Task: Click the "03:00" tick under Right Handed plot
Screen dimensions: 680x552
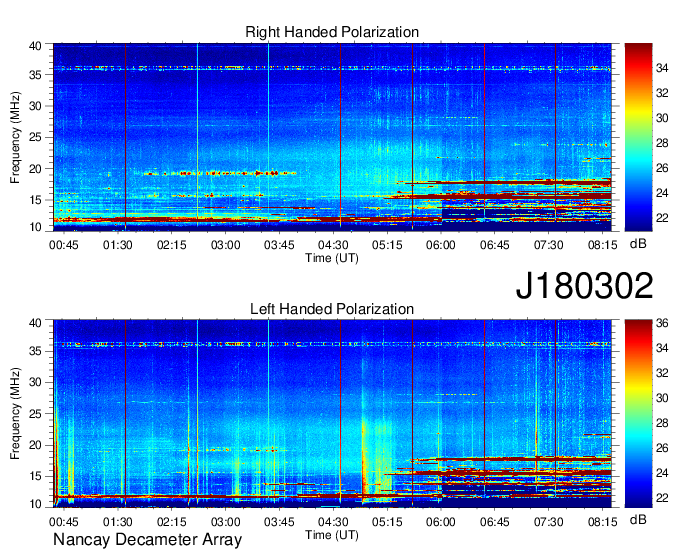Action: click(x=226, y=245)
